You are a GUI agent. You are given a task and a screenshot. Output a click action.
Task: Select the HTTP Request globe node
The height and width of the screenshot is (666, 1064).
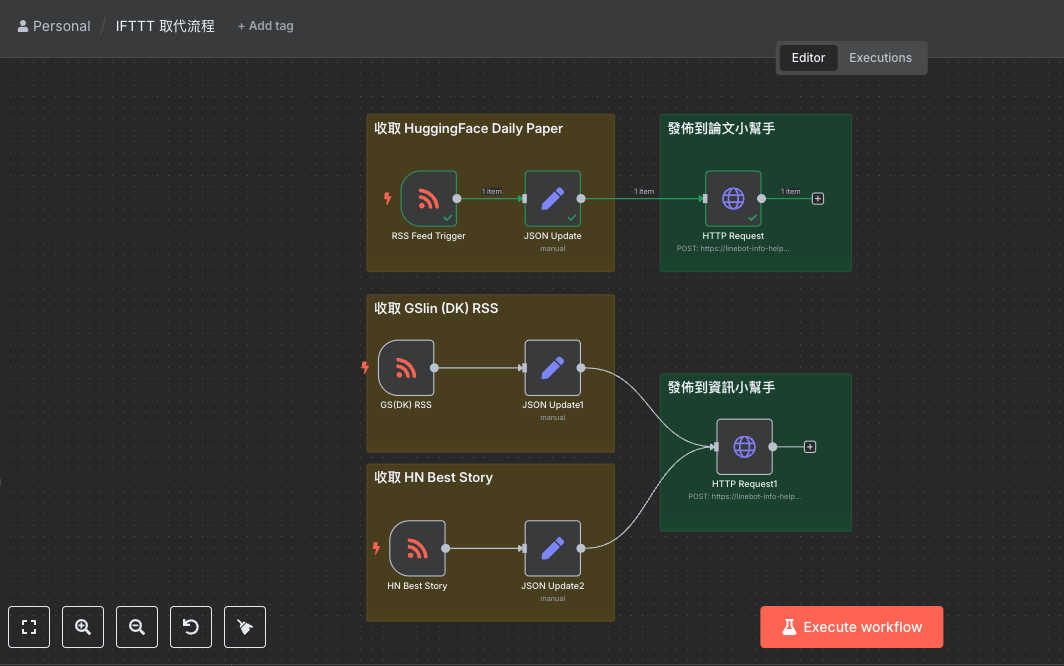733,198
